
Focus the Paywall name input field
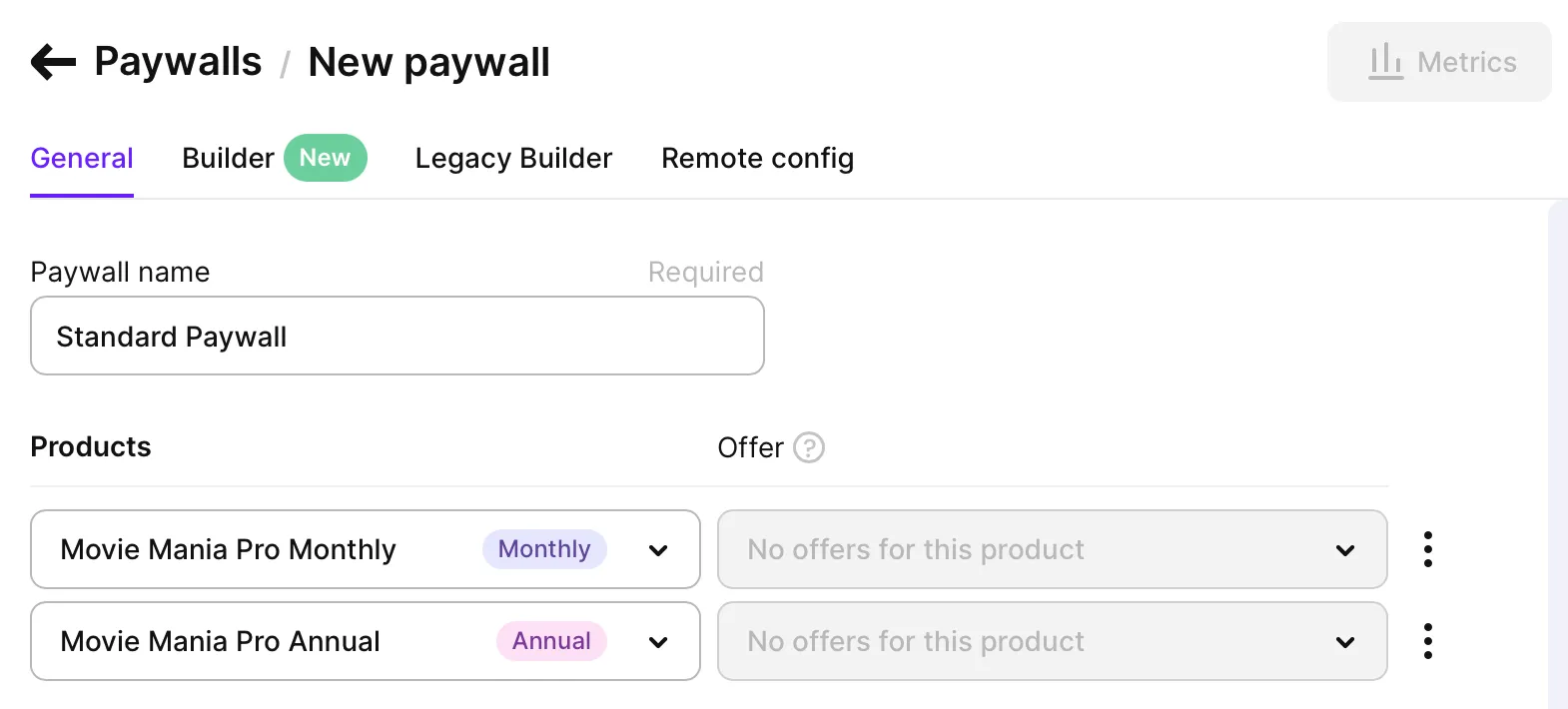tap(396, 337)
